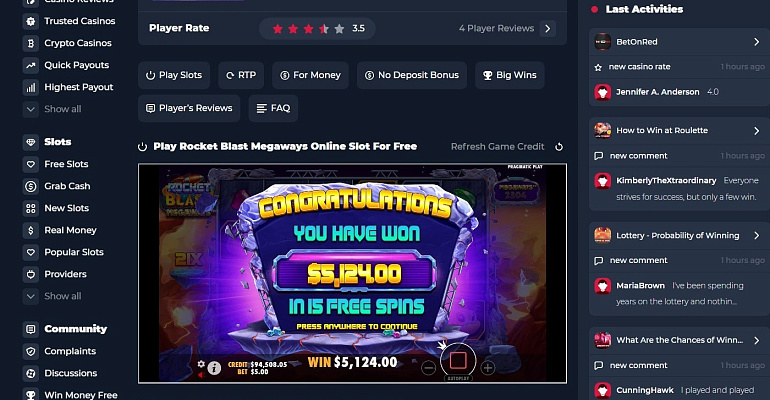Screen dimensions: 770x400
Task: Expand Show all under Slots section
Action: [52, 296]
